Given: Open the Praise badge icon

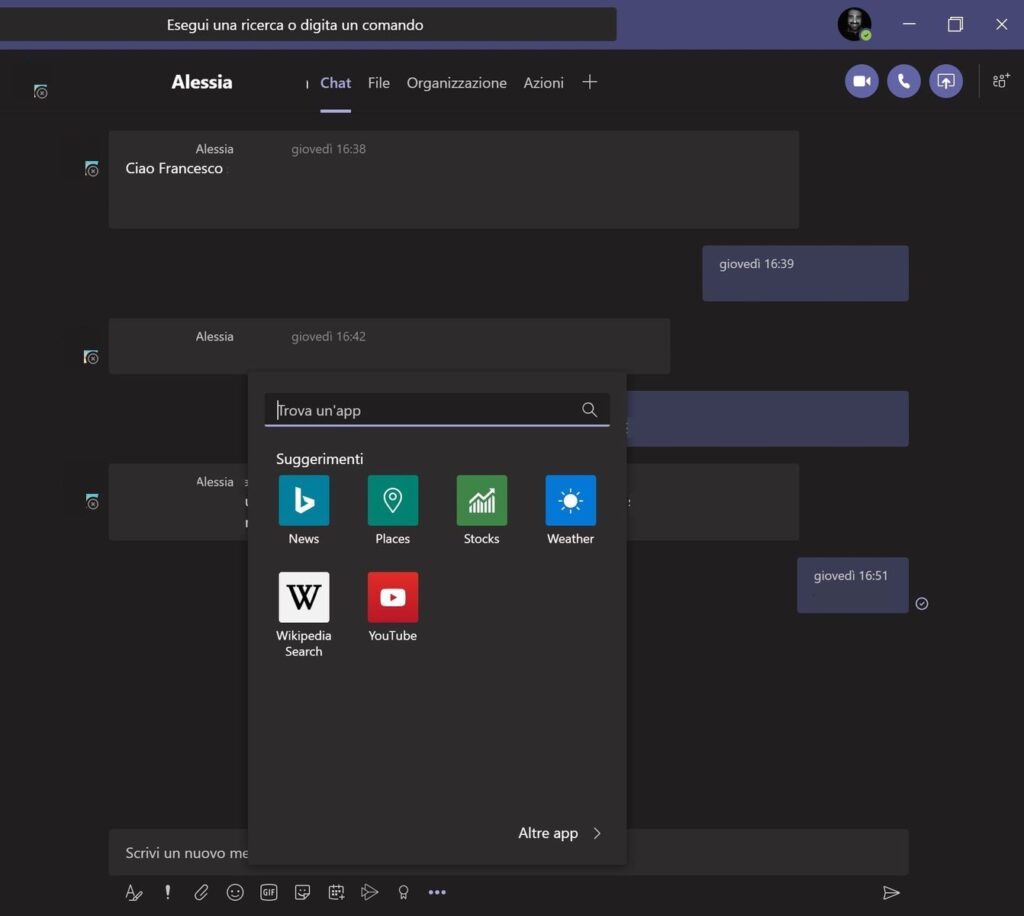Looking at the screenshot, I should pyautogui.click(x=404, y=892).
